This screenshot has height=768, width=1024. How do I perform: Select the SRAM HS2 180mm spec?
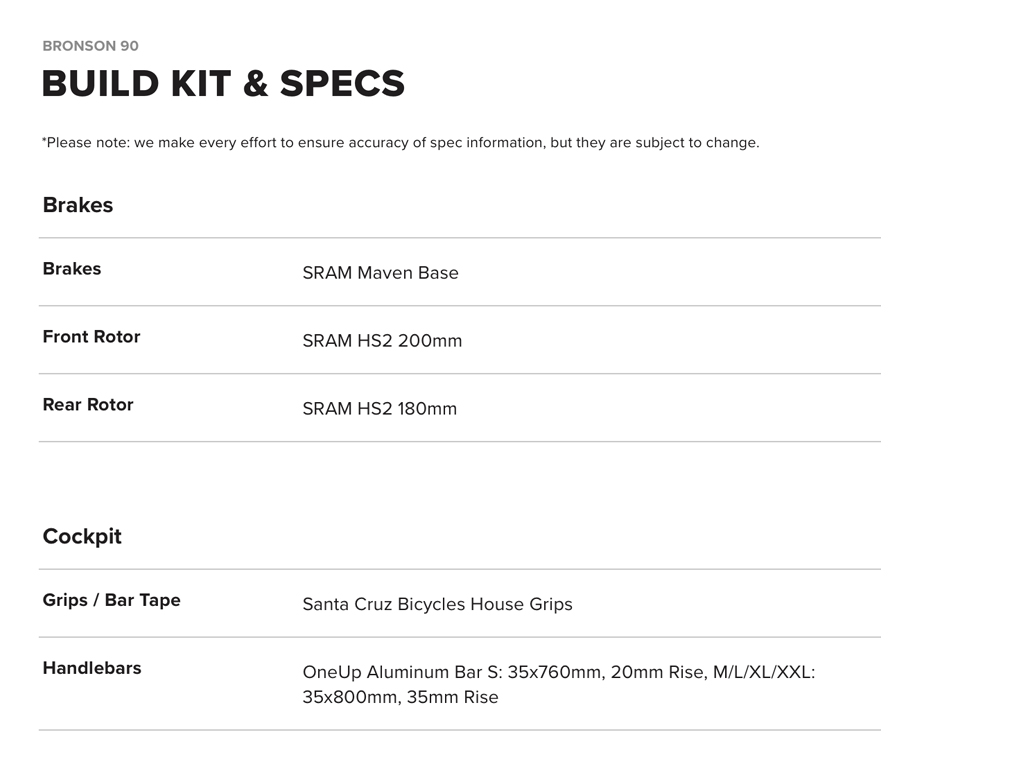(379, 409)
